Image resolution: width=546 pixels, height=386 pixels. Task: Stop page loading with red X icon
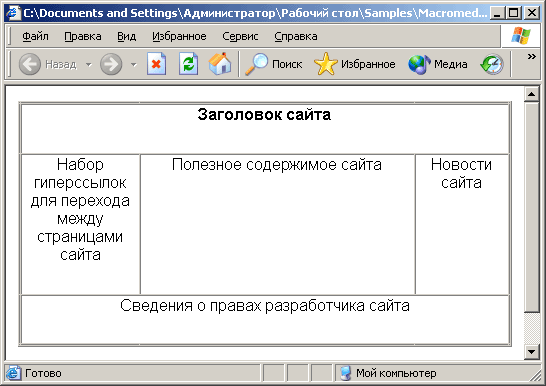pos(156,64)
